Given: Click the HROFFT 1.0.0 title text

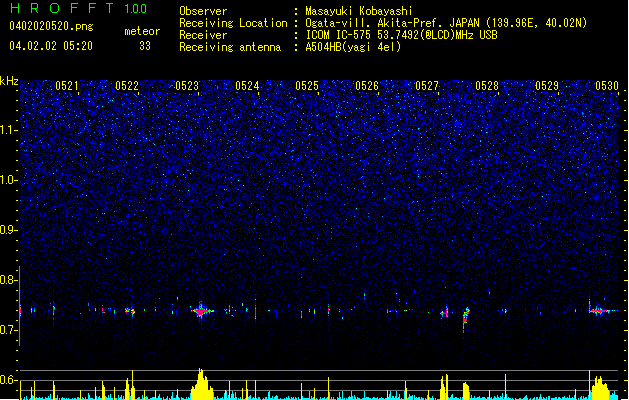Looking at the screenshot, I should [x=79, y=8].
